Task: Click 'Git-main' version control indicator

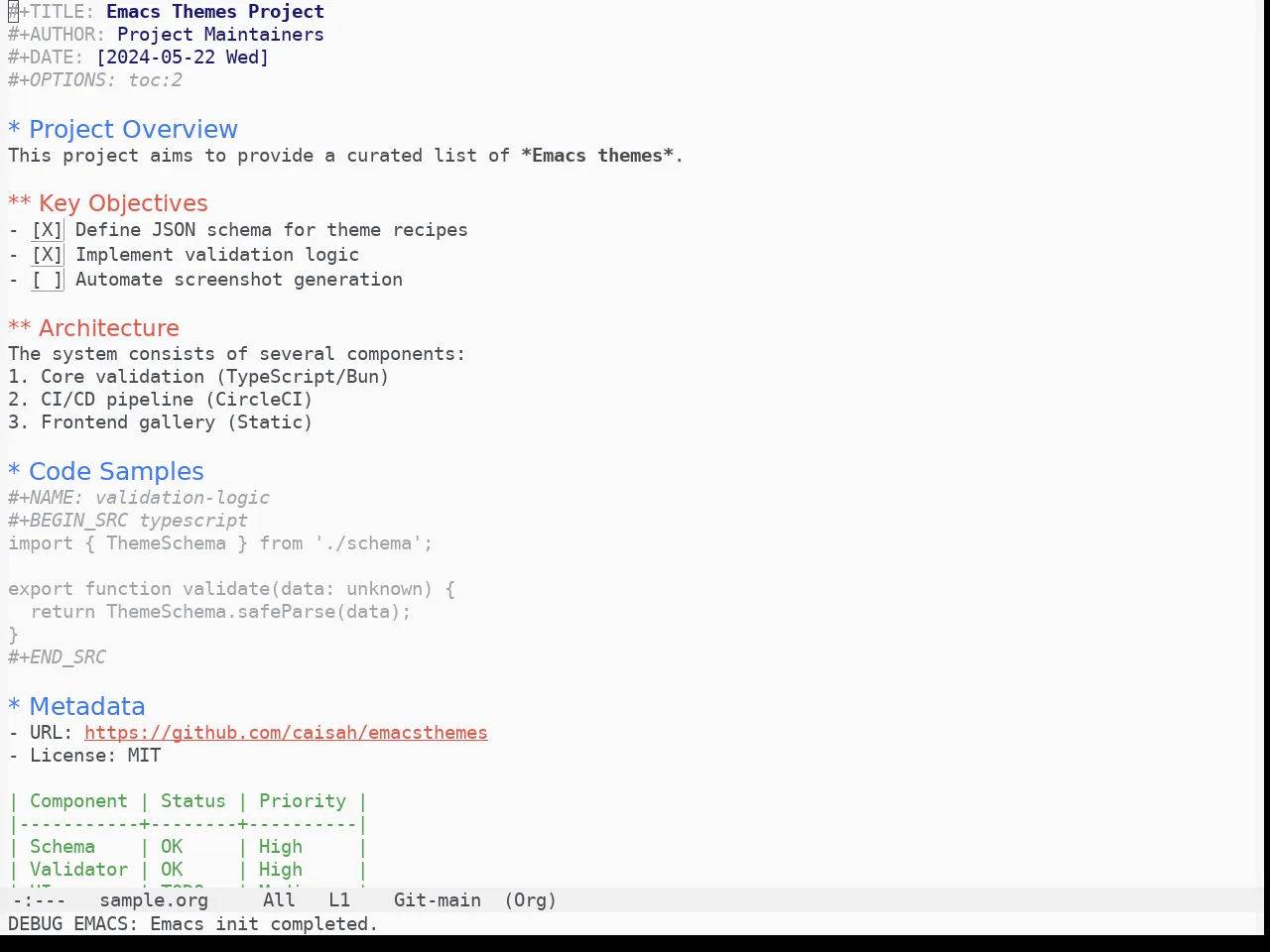Action: pos(438,900)
